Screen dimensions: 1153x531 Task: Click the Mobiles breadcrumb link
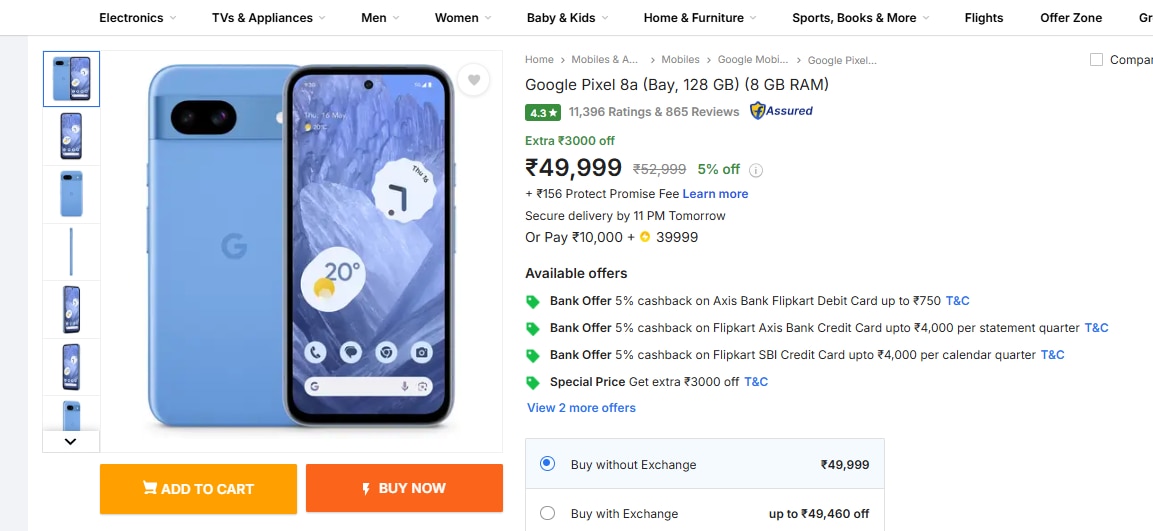[680, 60]
